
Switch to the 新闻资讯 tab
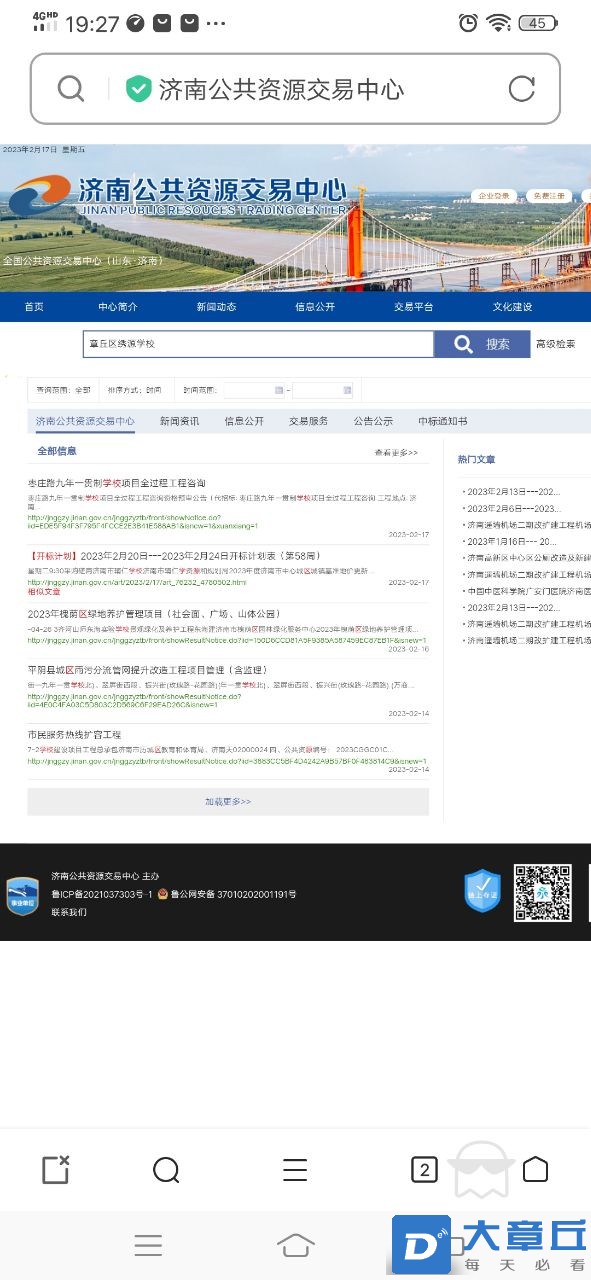coord(179,422)
